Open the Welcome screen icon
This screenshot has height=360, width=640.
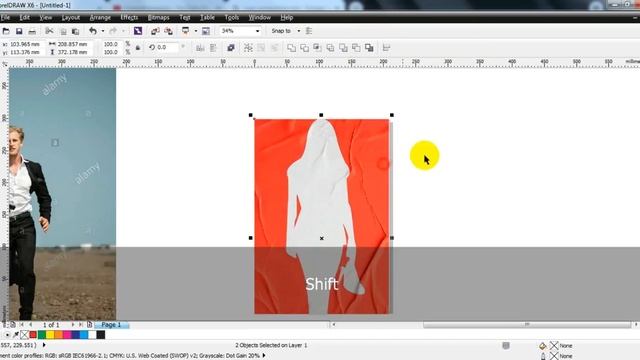[206, 31]
